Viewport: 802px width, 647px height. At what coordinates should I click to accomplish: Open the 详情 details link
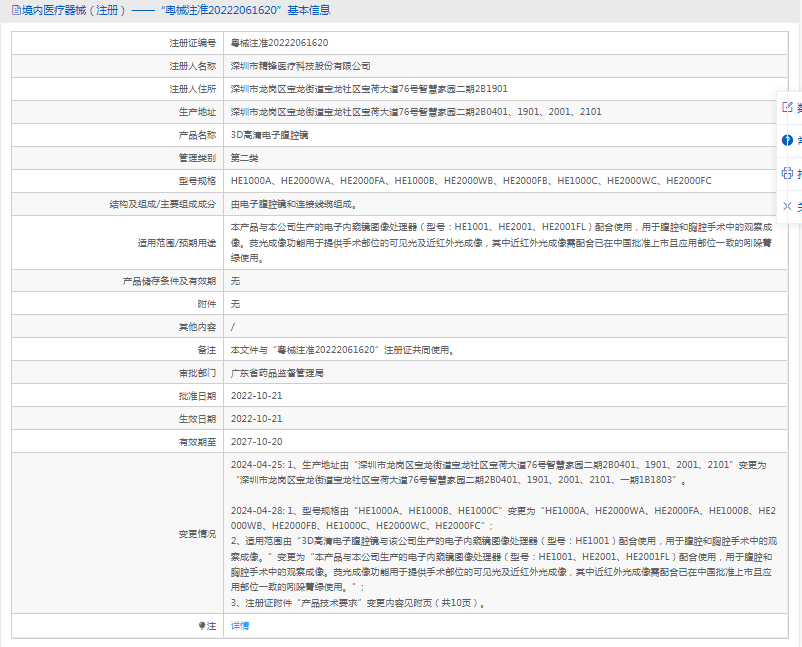pyautogui.click(x=240, y=626)
